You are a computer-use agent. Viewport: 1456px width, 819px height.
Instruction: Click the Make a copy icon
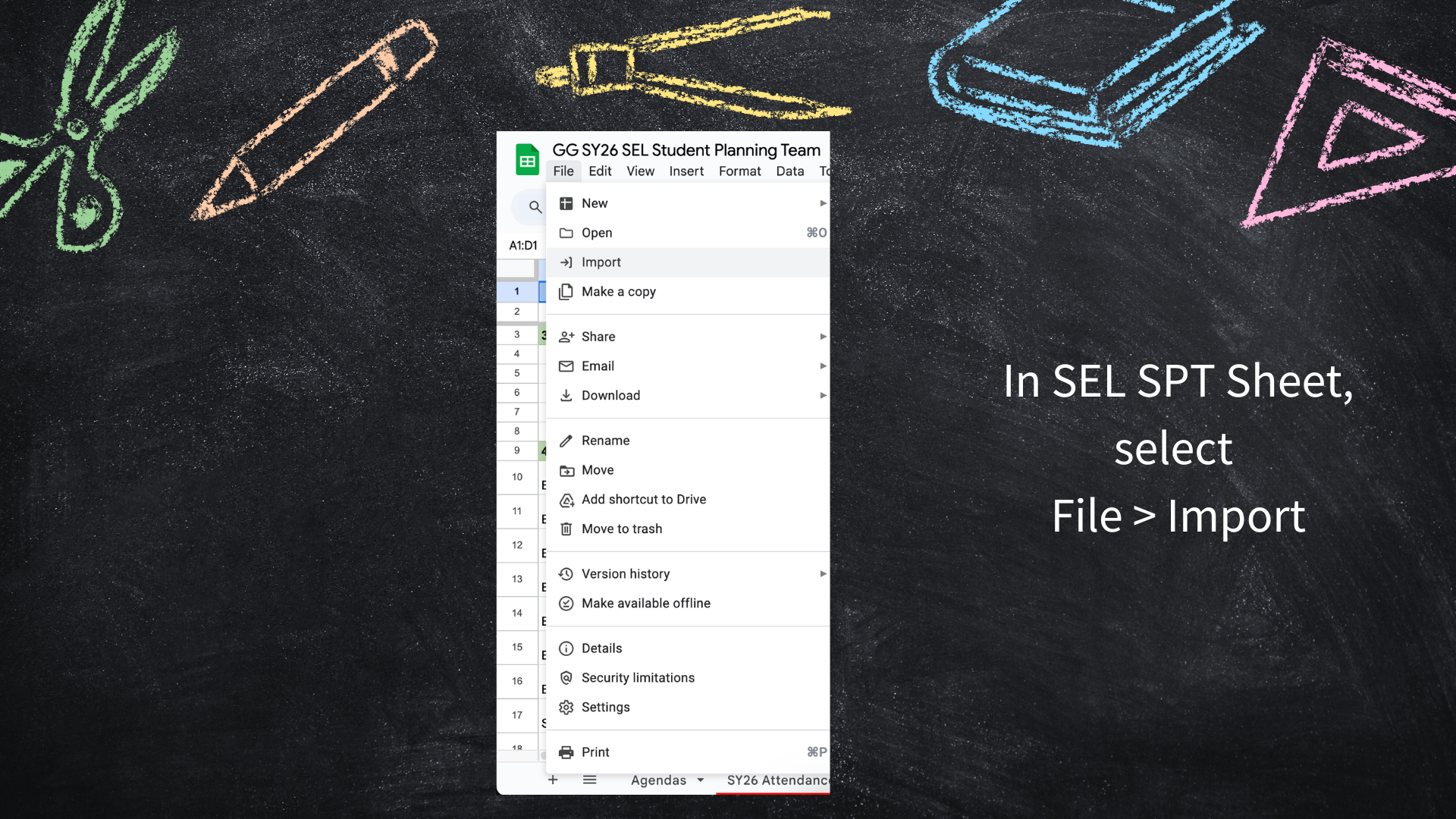point(566,292)
